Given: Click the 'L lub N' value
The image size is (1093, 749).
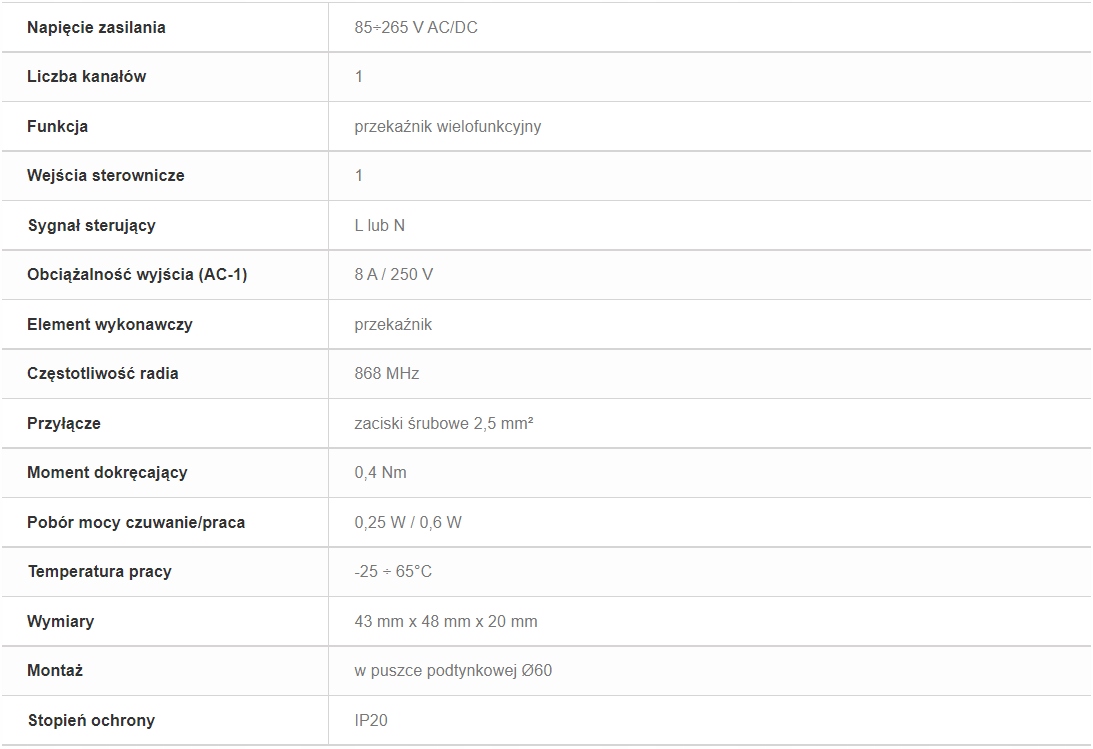Looking at the screenshot, I should click(x=380, y=225).
